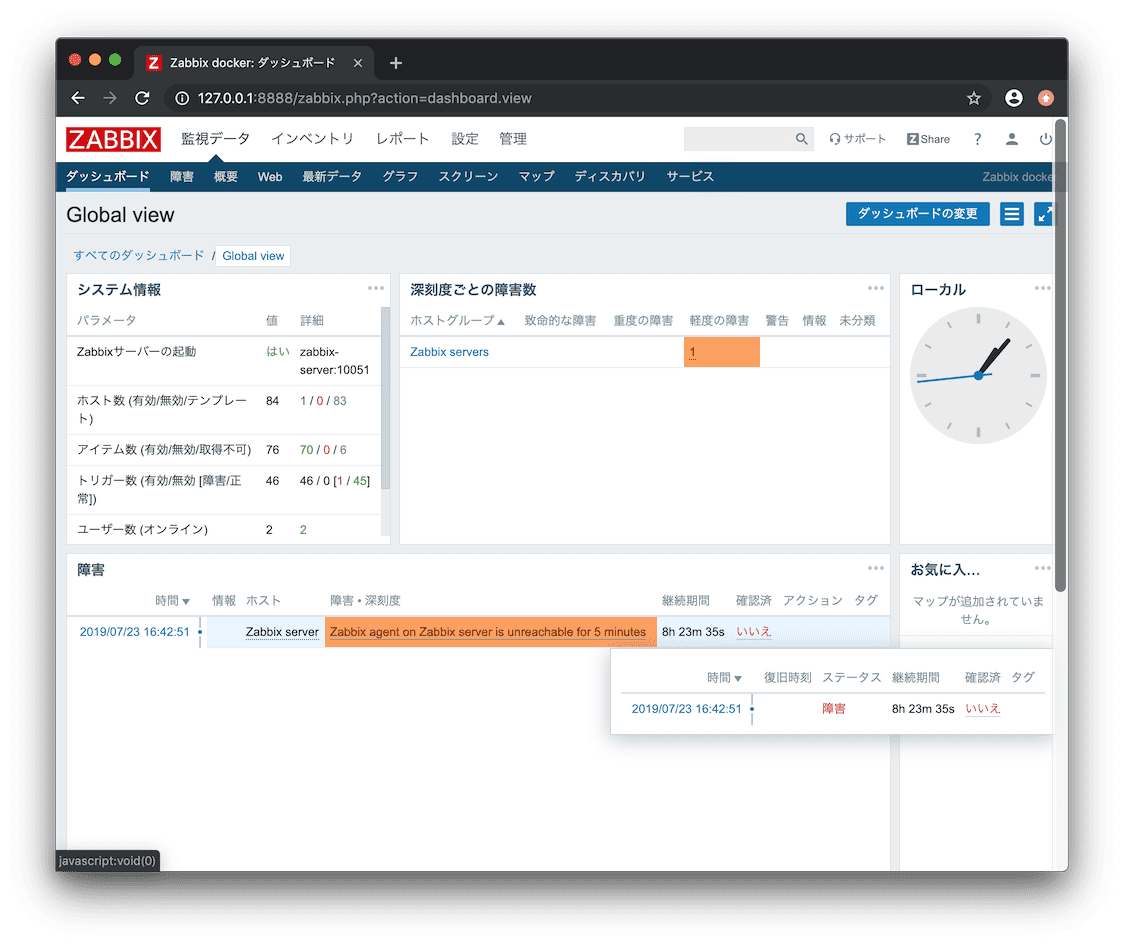Viewport: 1124px width, 945px height.
Task: Click the browser update notification icon
Action: tap(1046, 98)
